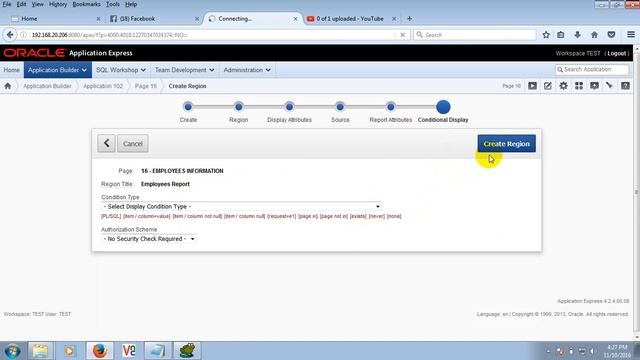
Task: Choose the [never] condition shortcut
Action: pos(377,216)
